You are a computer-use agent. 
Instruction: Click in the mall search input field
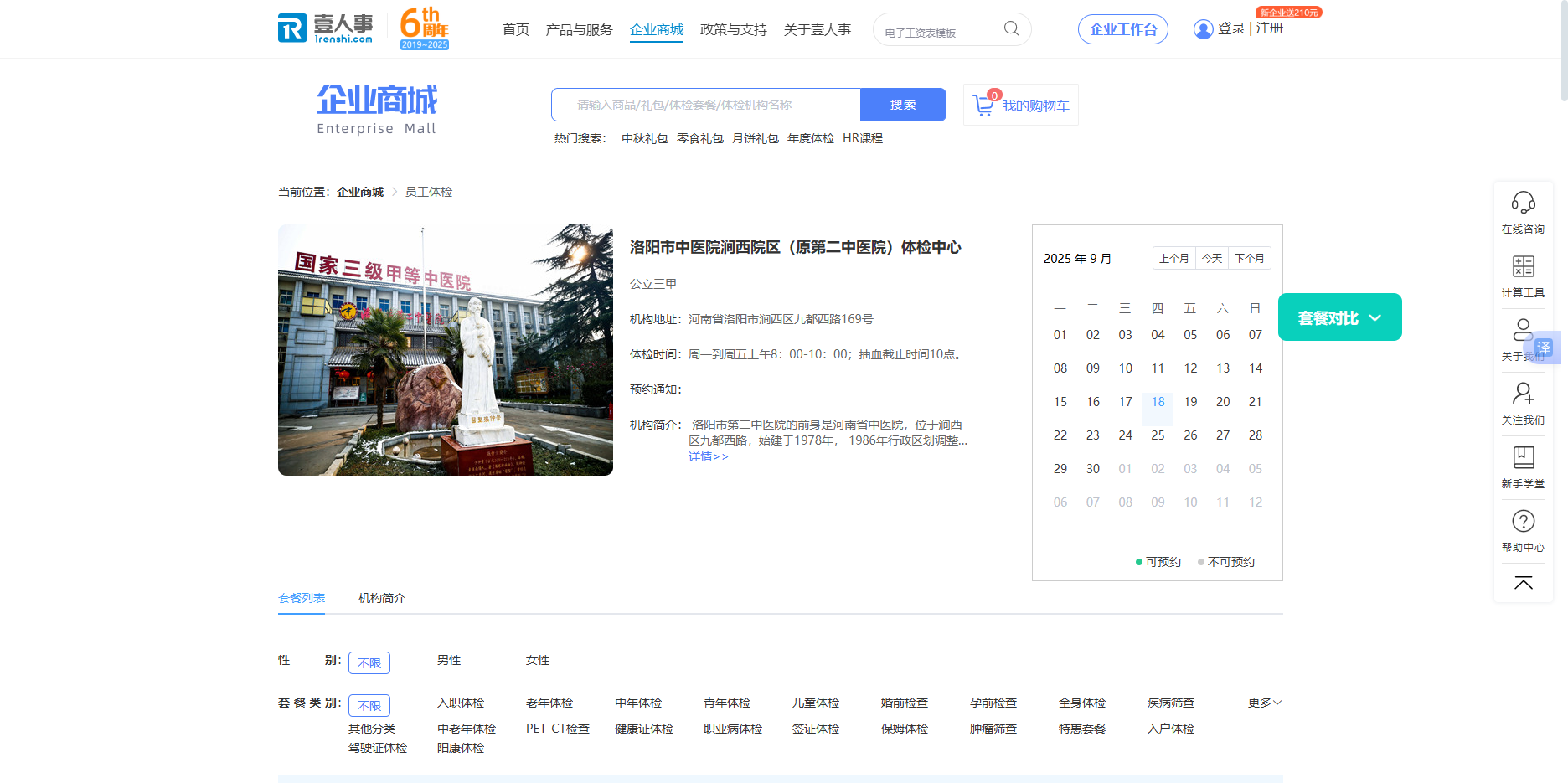(x=706, y=105)
